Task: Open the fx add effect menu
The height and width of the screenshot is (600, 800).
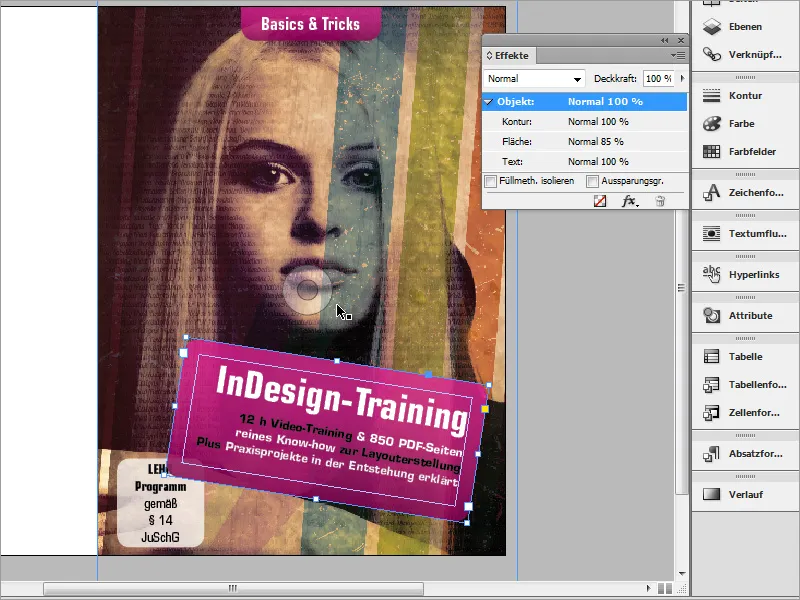Action: pyautogui.click(x=630, y=201)
